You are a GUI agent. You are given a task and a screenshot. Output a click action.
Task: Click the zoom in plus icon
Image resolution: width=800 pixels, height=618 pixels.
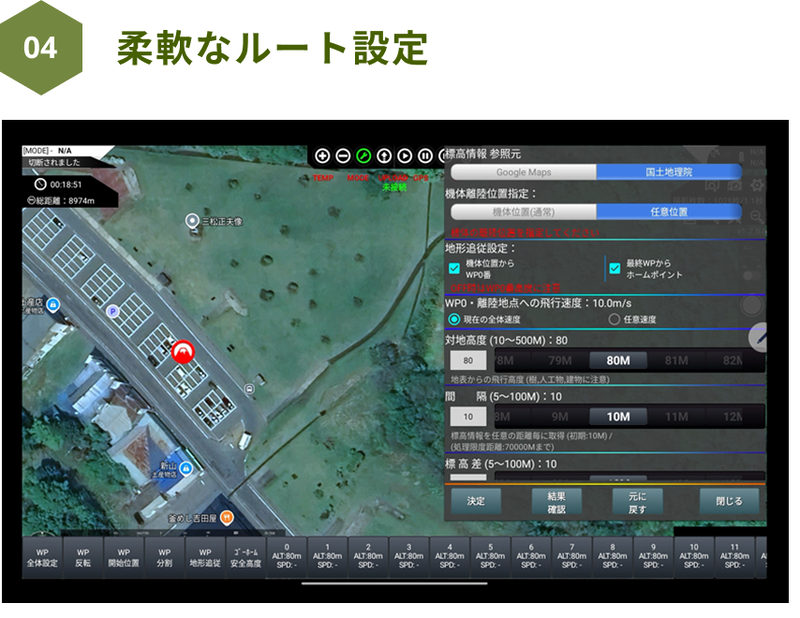point(322,156)
